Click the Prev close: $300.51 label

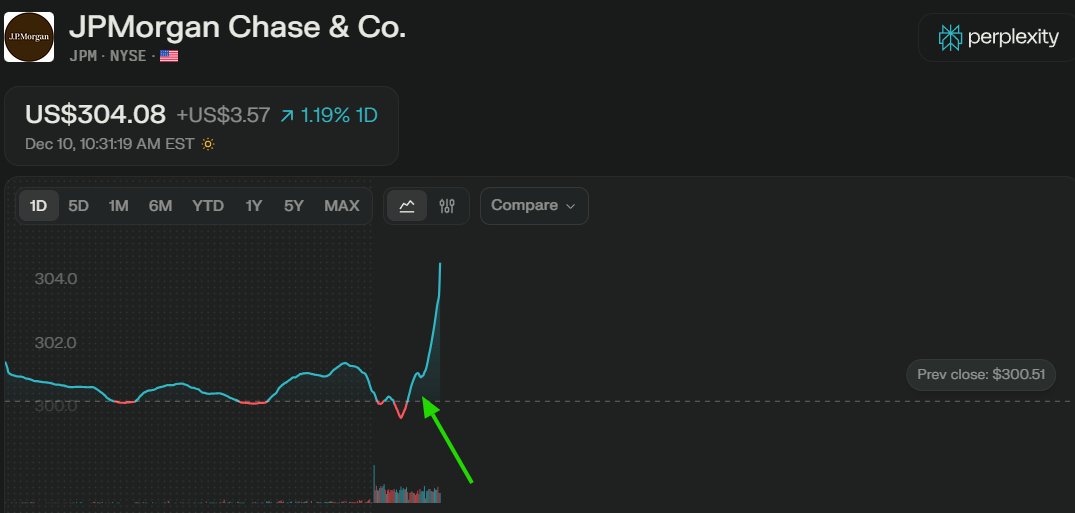click(981, 374)
